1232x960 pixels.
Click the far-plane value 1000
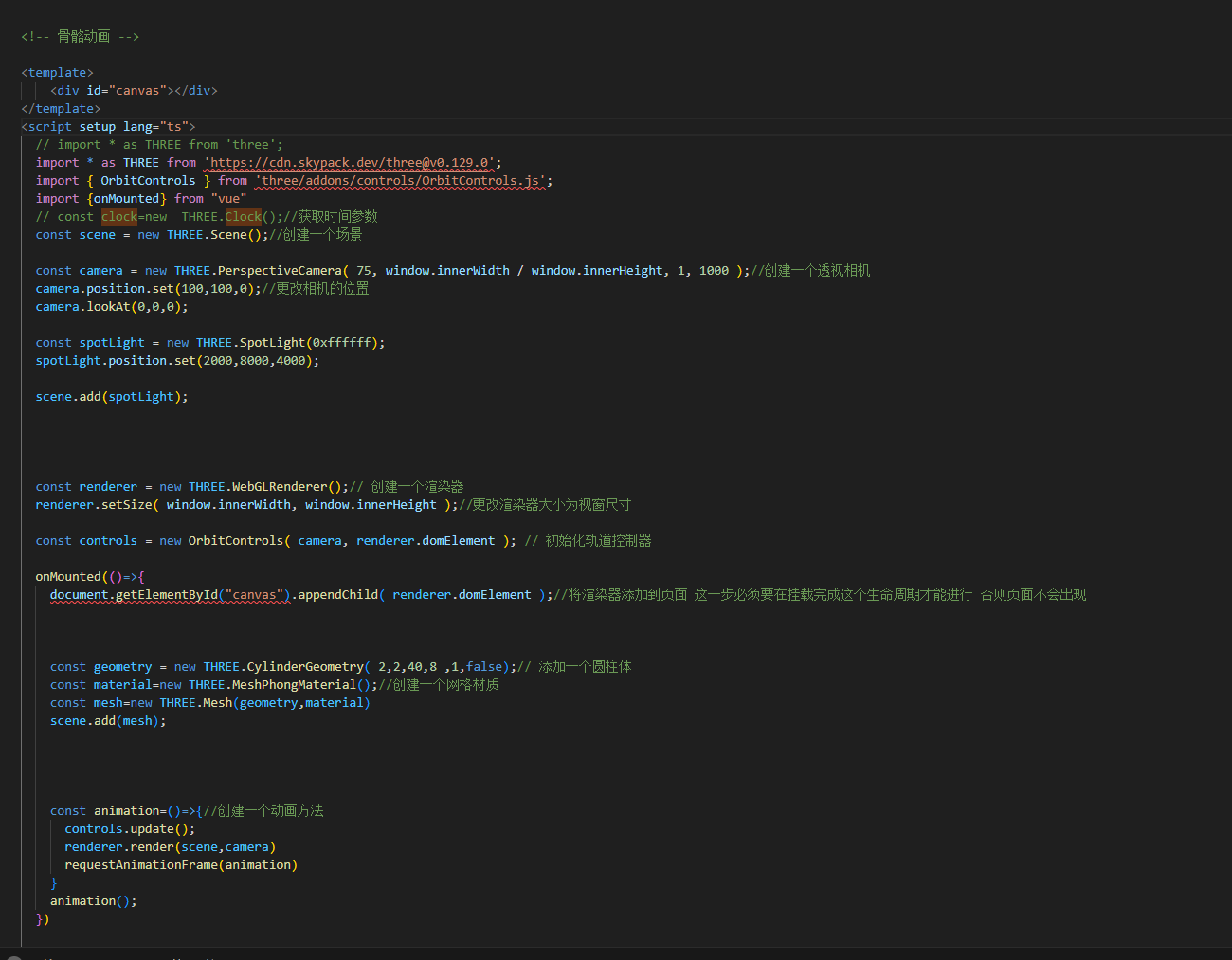click(714, 271)
